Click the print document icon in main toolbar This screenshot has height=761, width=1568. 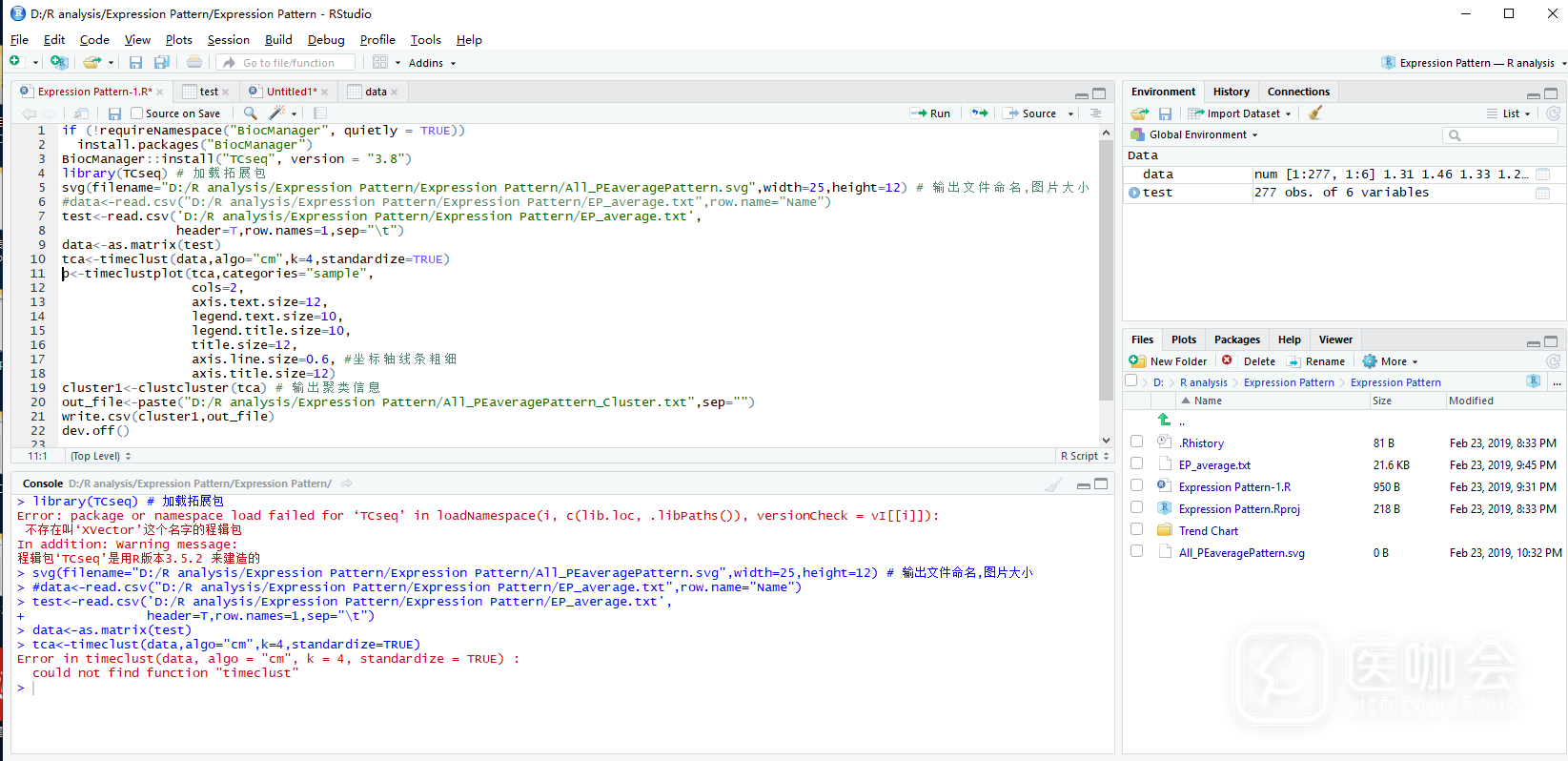point(194,63)
